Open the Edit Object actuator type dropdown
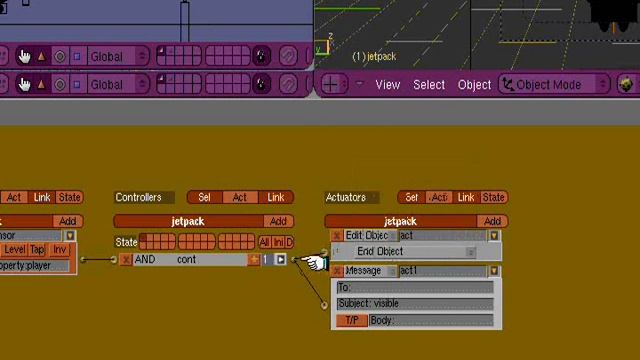 (371, 236)
